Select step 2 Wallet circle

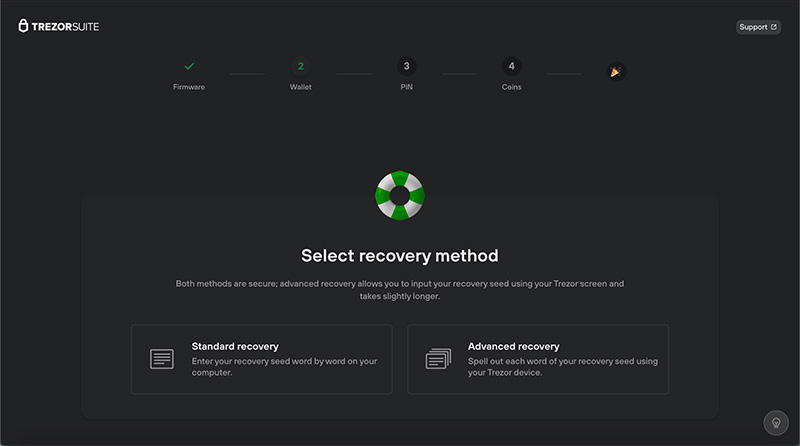coord(301,66)
